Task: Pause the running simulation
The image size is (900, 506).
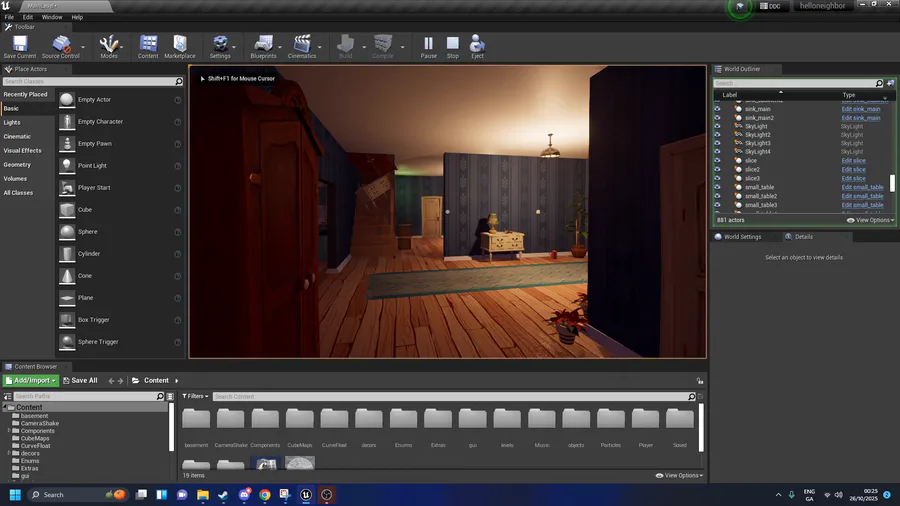Action: [x=428, y=46]
